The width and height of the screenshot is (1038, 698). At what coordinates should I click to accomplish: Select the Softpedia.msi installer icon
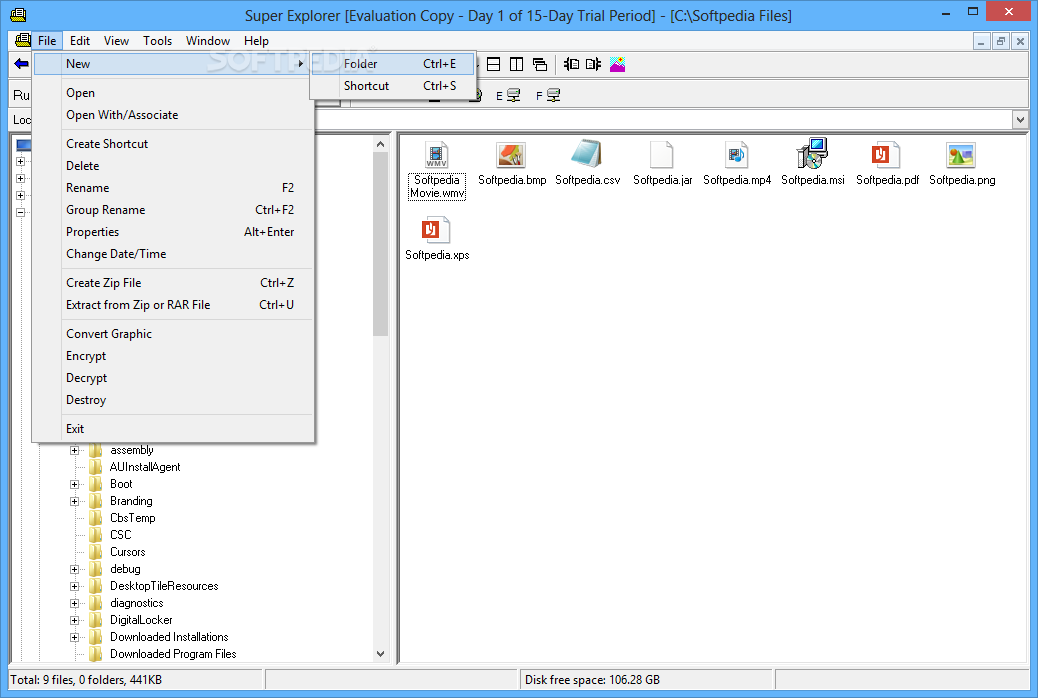[x=812, y=154]
